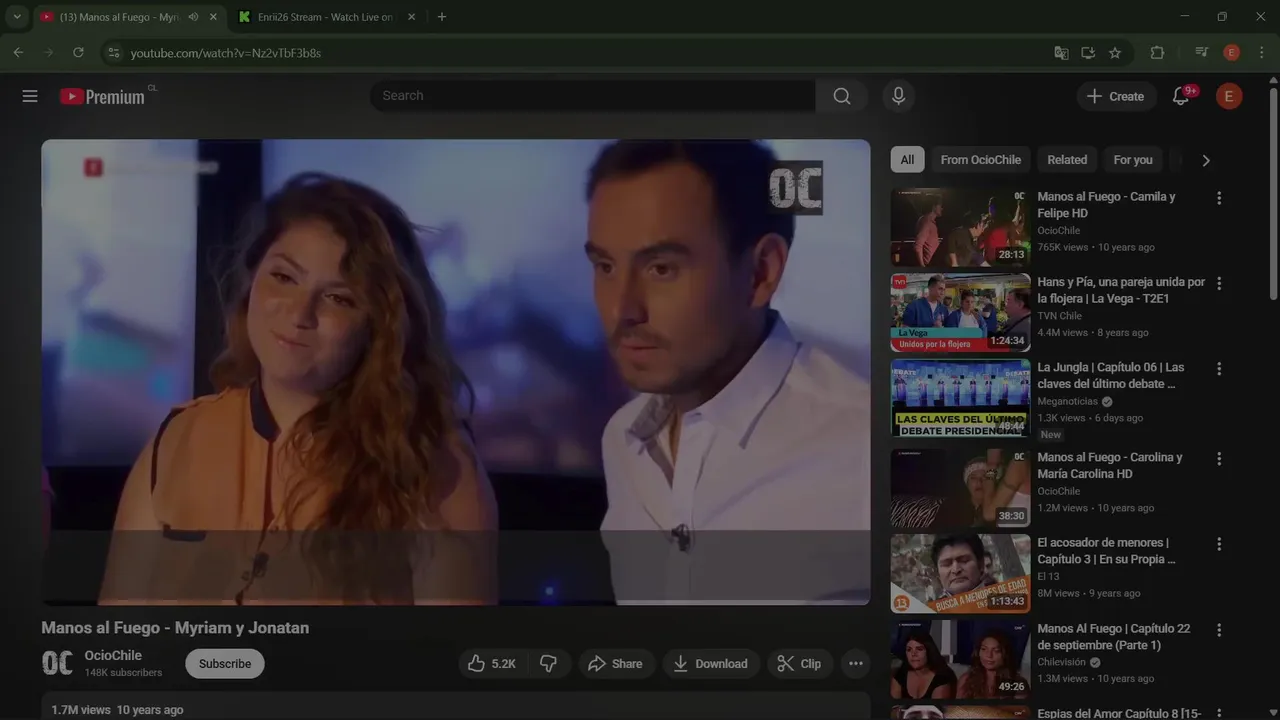Screen dimensions: 1280x720
Task: Click the Share button
Action: pyautogui.click(x=616, y=663)
